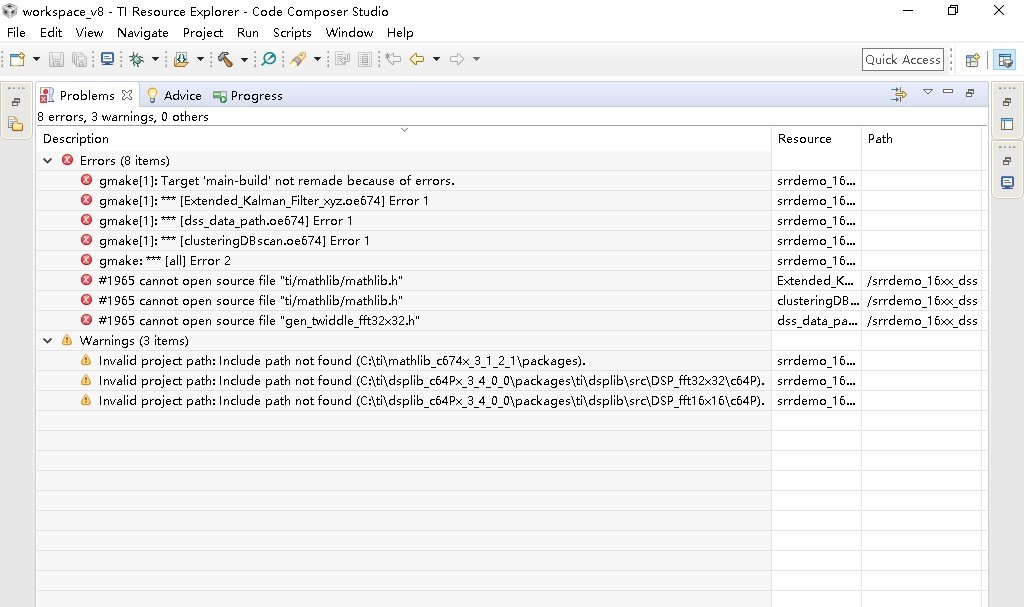1030x607 pixels.
Task: Open the Project menu
Action: [x=202, y=33]
